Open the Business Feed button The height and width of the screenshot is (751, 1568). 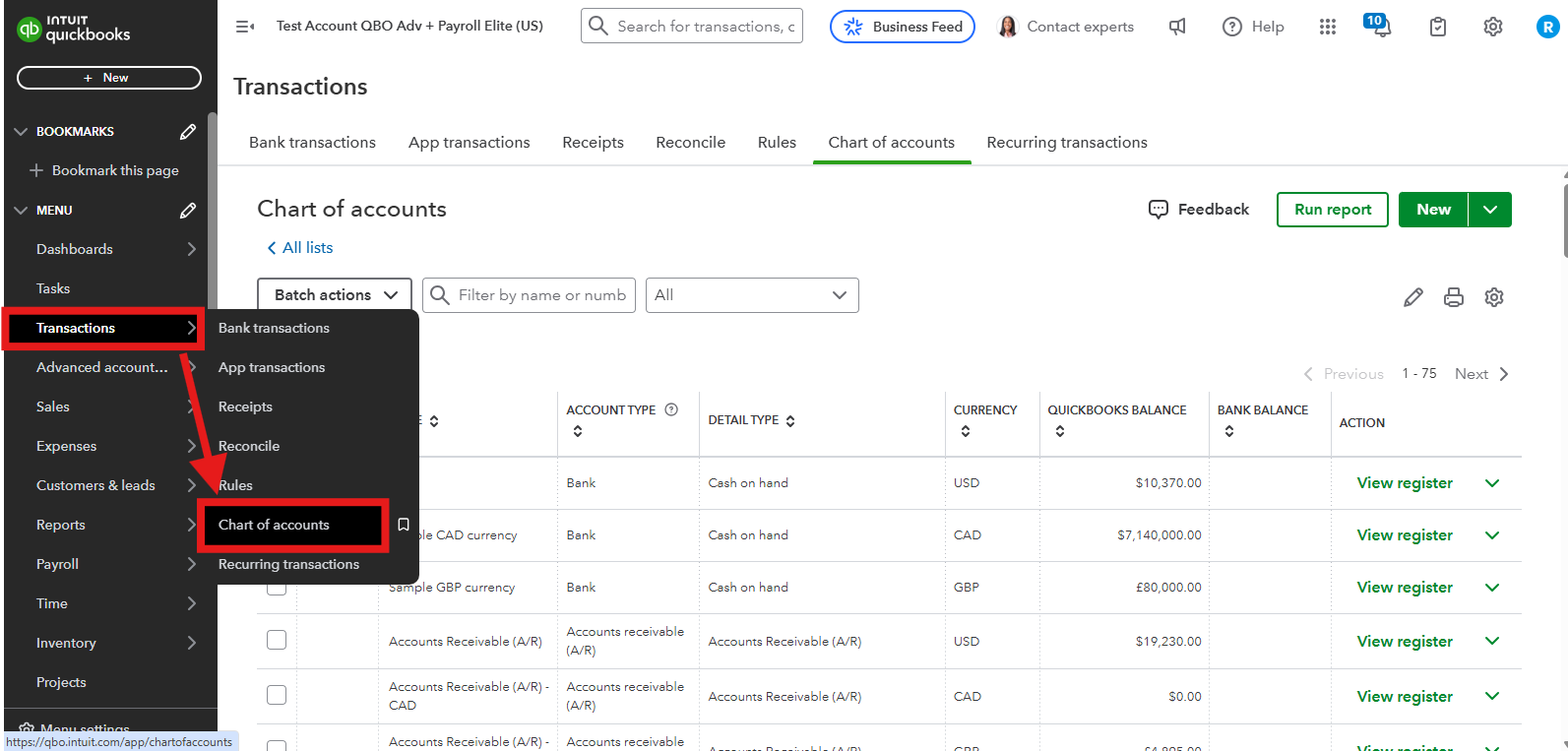point(903,27)
